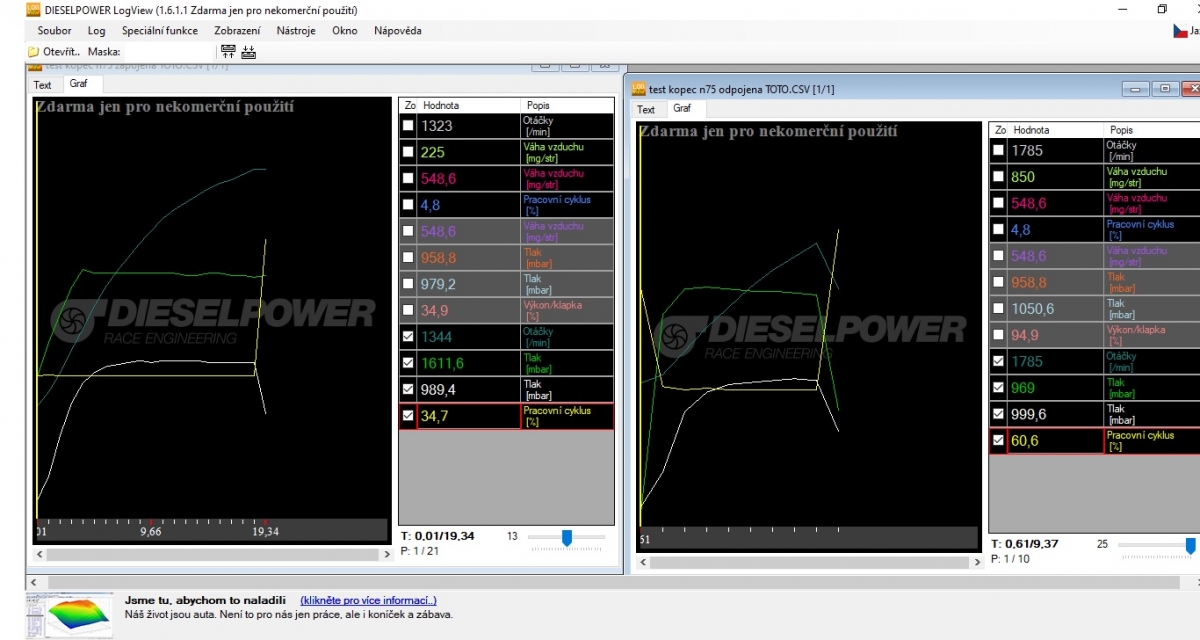1200x640 pixels.
Task: Adjust zoom slider showing 25 in odpojena window
Action: (1190, 546)
